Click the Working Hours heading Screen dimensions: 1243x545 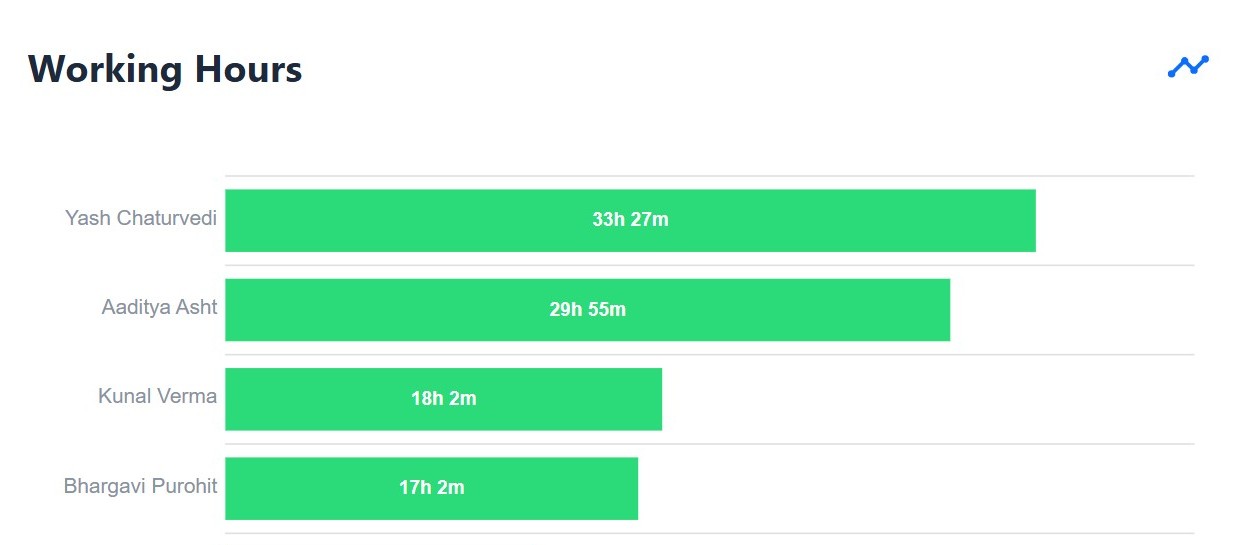(165, 69)
